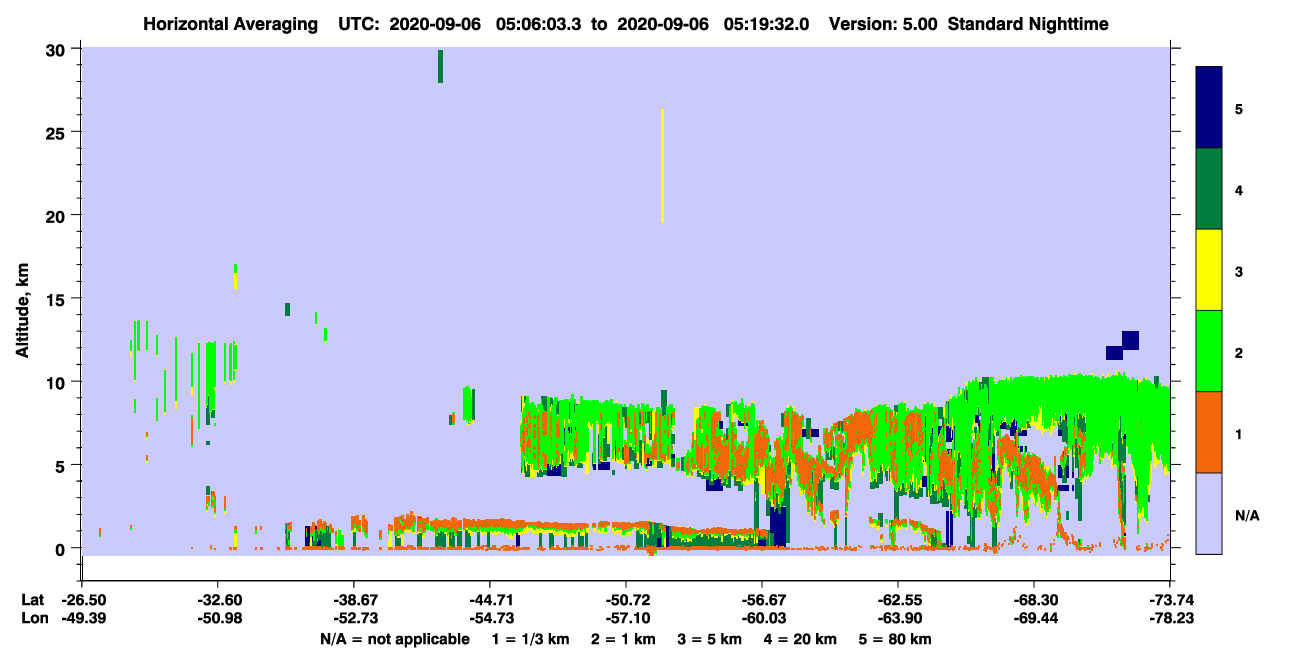Click the 'Standard Nighttime' label

[x=1028, y=24]
